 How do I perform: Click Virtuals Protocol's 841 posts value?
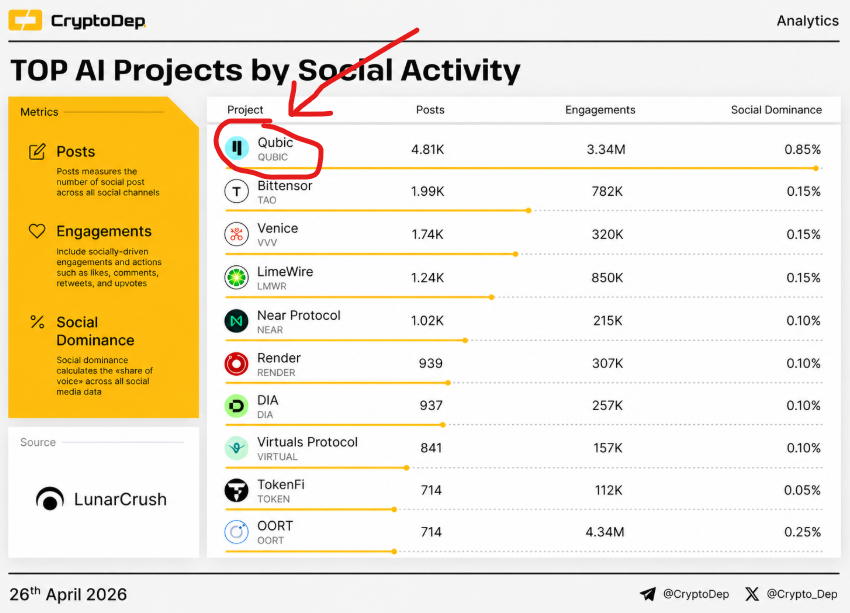pos(431,448)
